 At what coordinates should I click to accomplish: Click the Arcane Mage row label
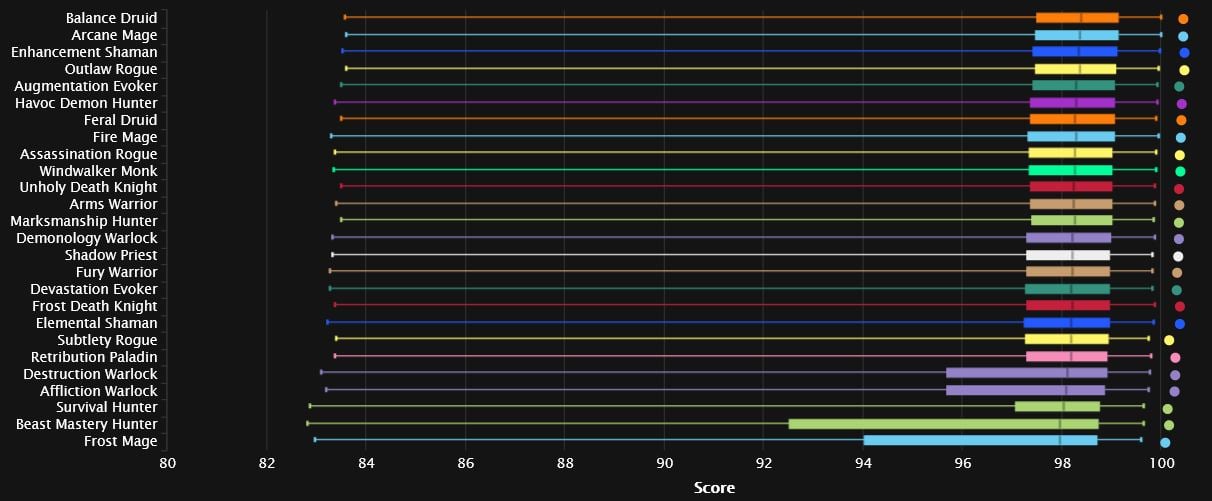tap(114, 35)
